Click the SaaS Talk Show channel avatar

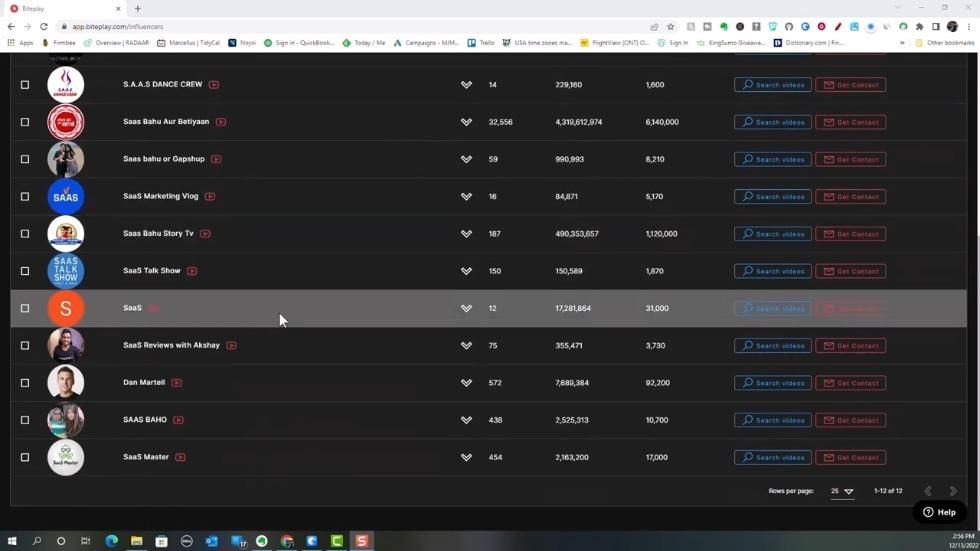66,271
